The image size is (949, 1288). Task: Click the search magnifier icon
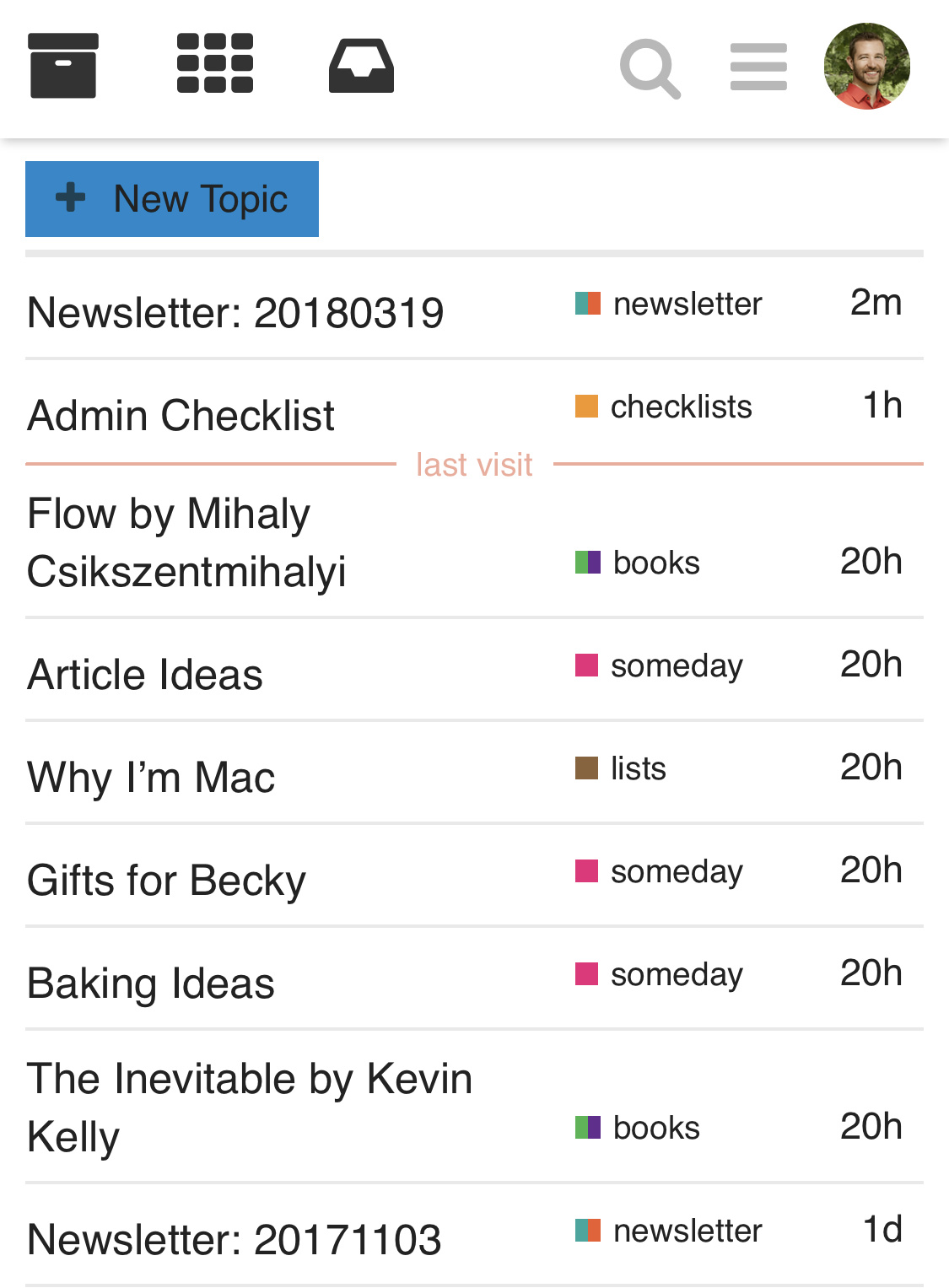coord(650,67)
